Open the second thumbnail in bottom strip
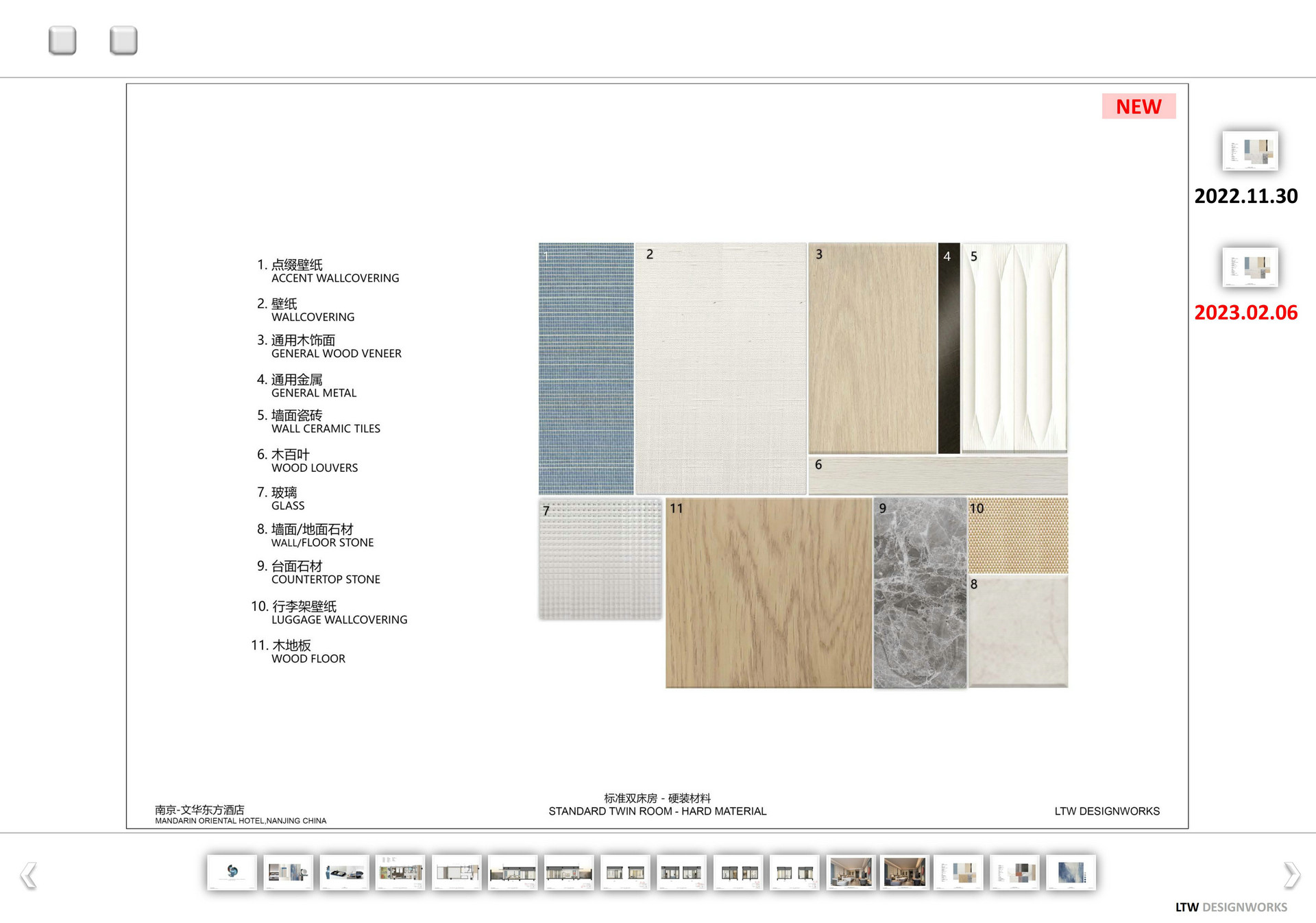Viewport: 1316px width, 923px height. click(288, 873)
